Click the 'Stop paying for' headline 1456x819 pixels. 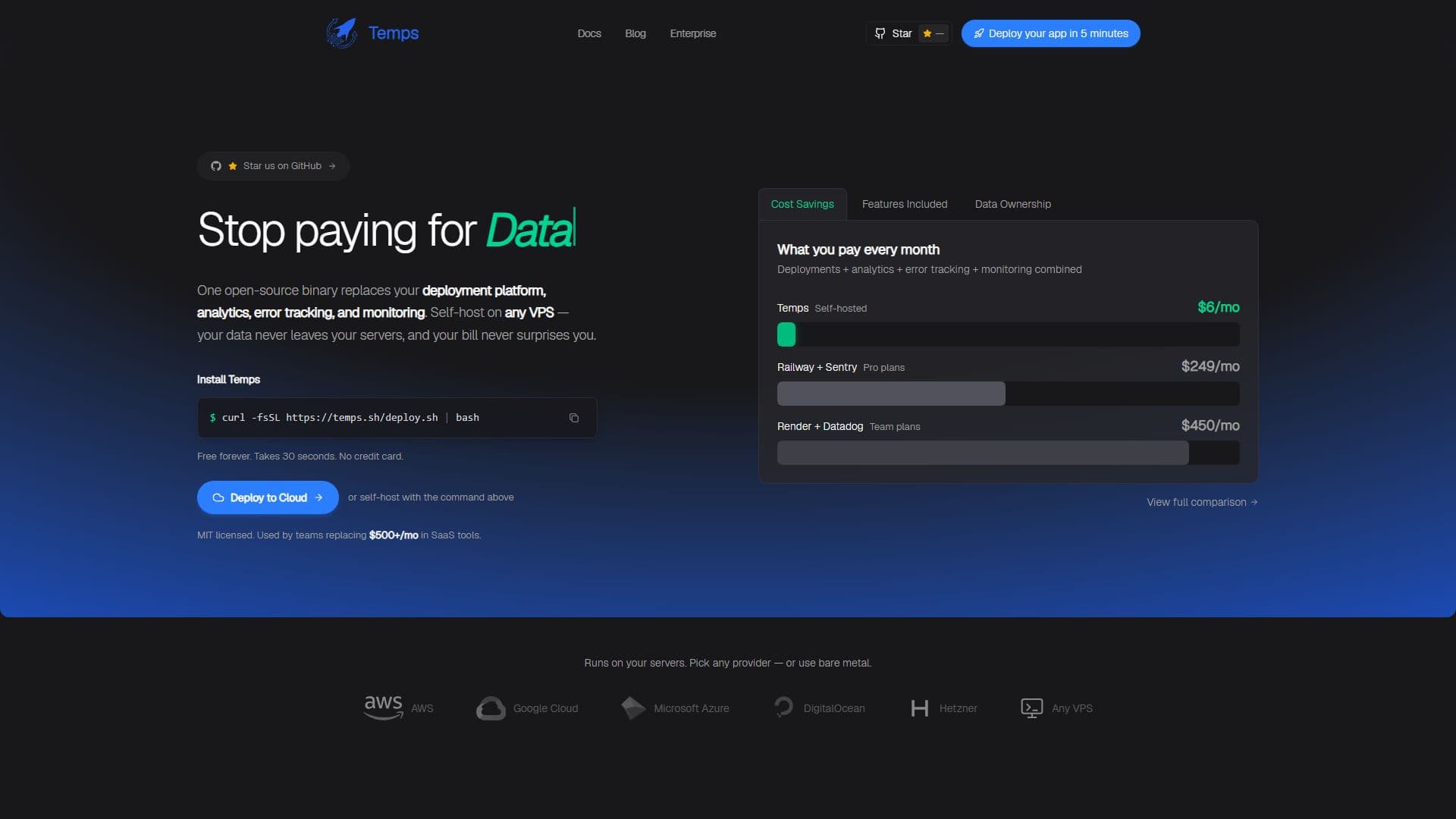coord(337,230)
